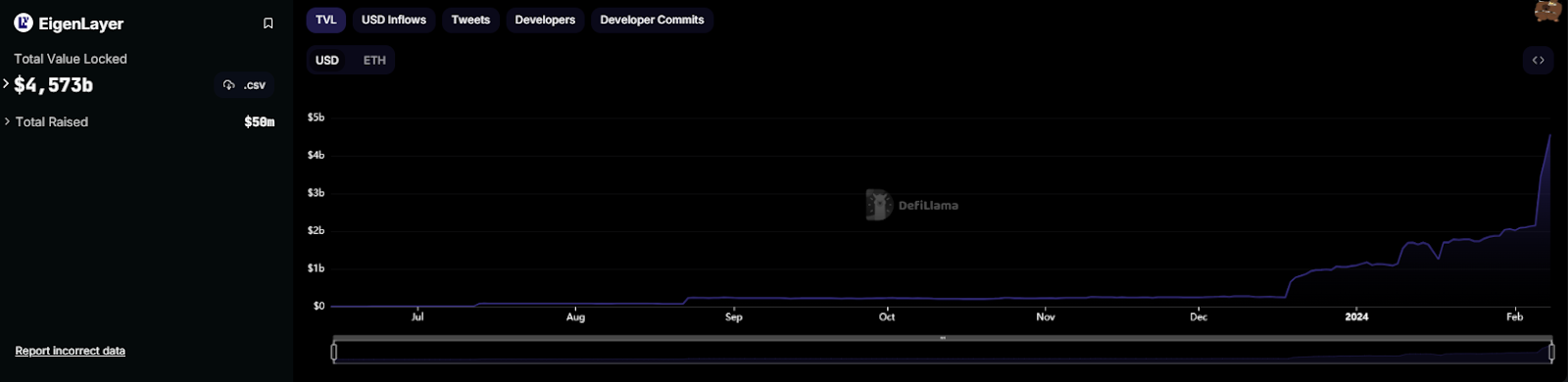Click the Sep label on the x-axis
This screenshot has width=1568, height=382.
pyautogui.click(x=734, y=316)
